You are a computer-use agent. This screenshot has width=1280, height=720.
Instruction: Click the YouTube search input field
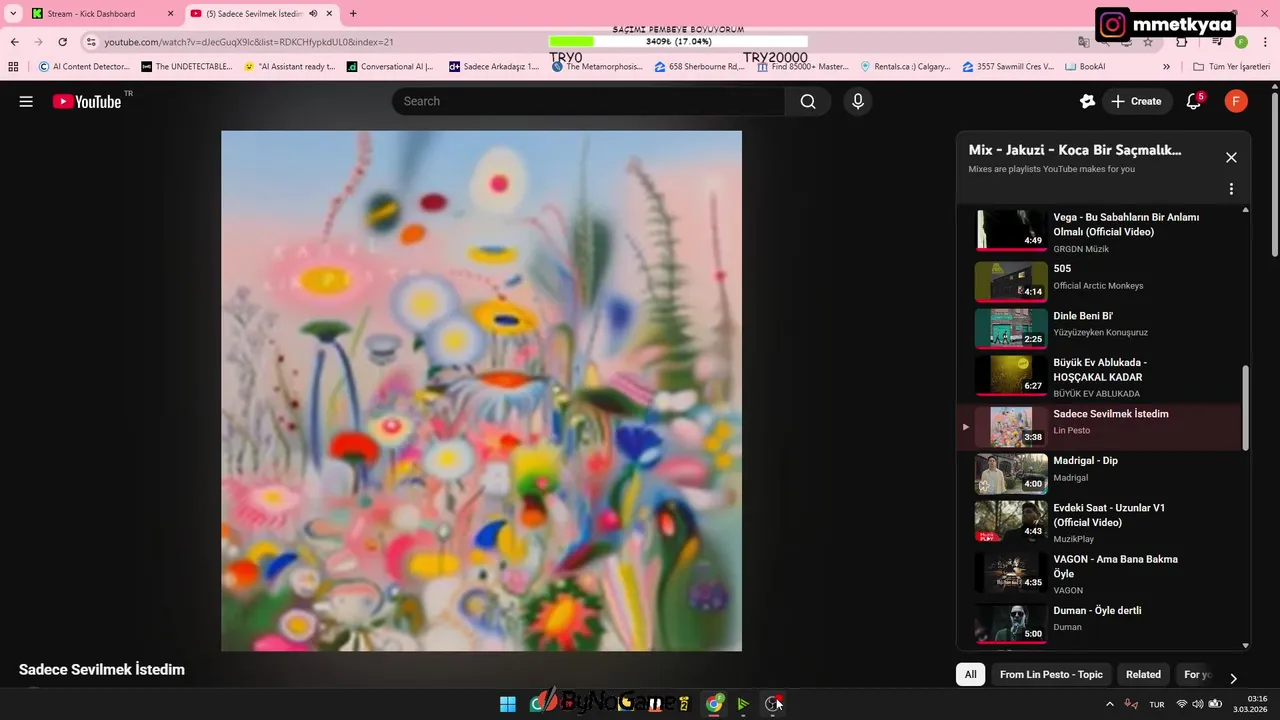pos(588,101)
